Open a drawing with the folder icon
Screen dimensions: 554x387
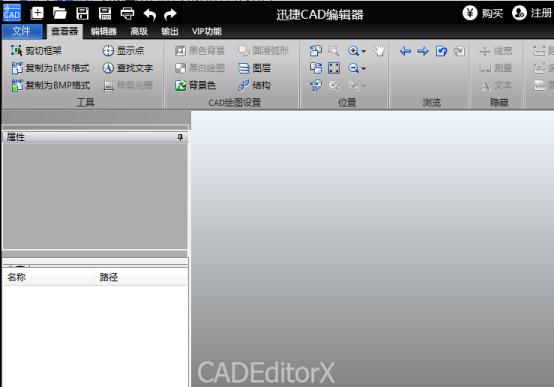coord(60,13)
